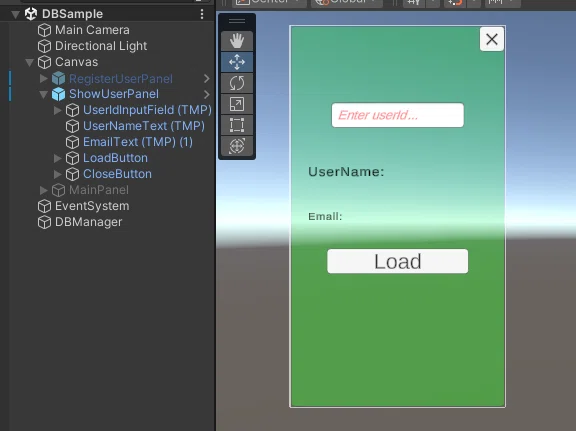Select the Rect tool
The width and height of the screenshot is (576, 431).
(237, 125)
